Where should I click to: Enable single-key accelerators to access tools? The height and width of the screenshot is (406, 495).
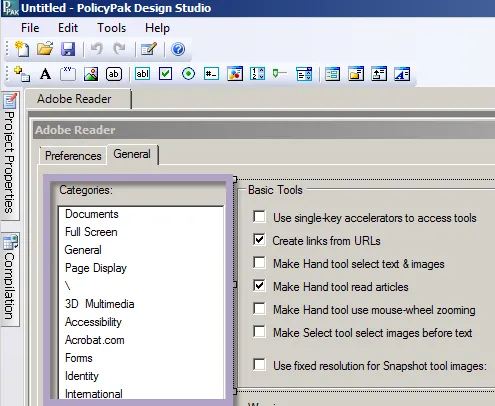[x=259, y=217]
